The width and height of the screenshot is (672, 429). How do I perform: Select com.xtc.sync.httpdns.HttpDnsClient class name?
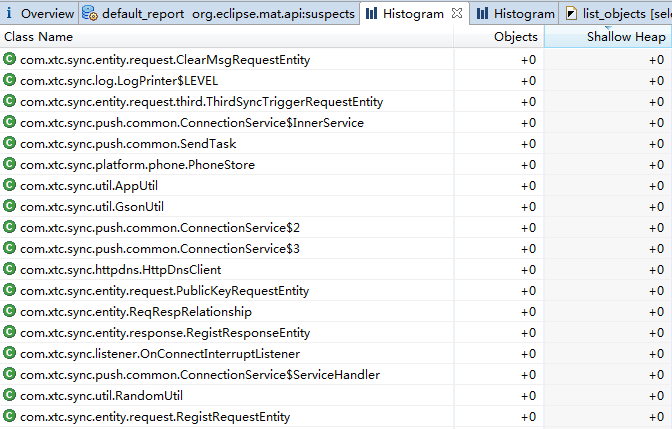(121, 270)
